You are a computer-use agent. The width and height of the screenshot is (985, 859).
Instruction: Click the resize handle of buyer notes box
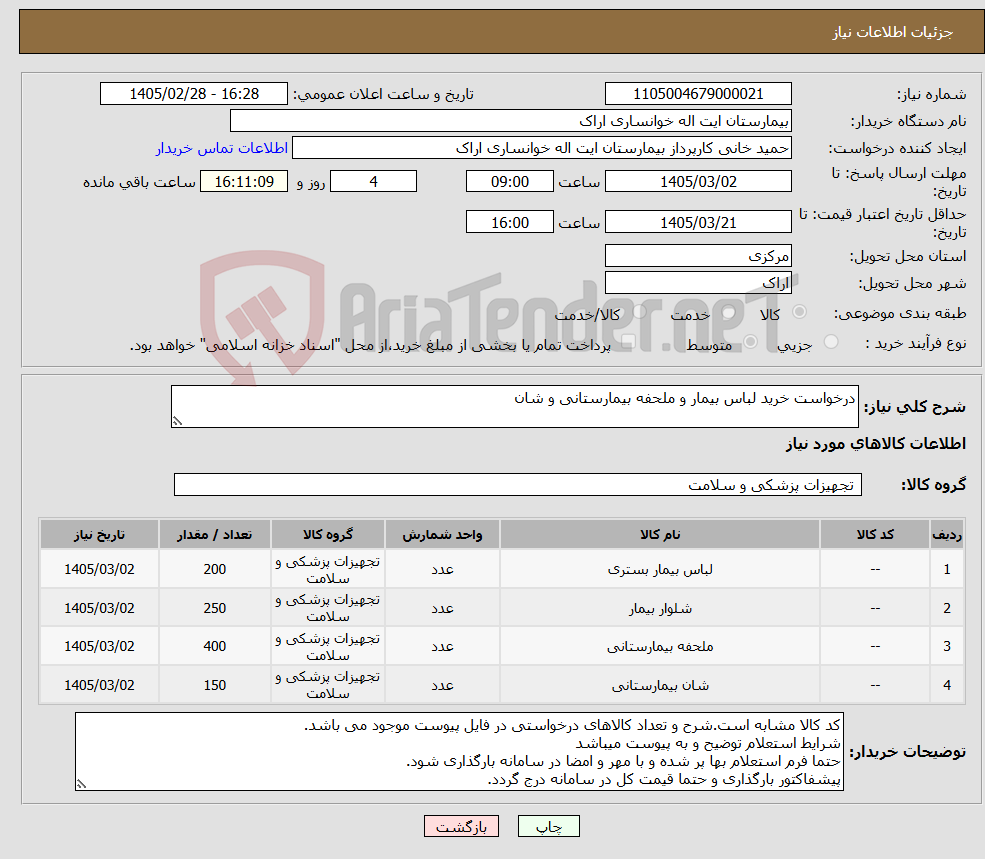pyautogui.click(x=81, y=784)
